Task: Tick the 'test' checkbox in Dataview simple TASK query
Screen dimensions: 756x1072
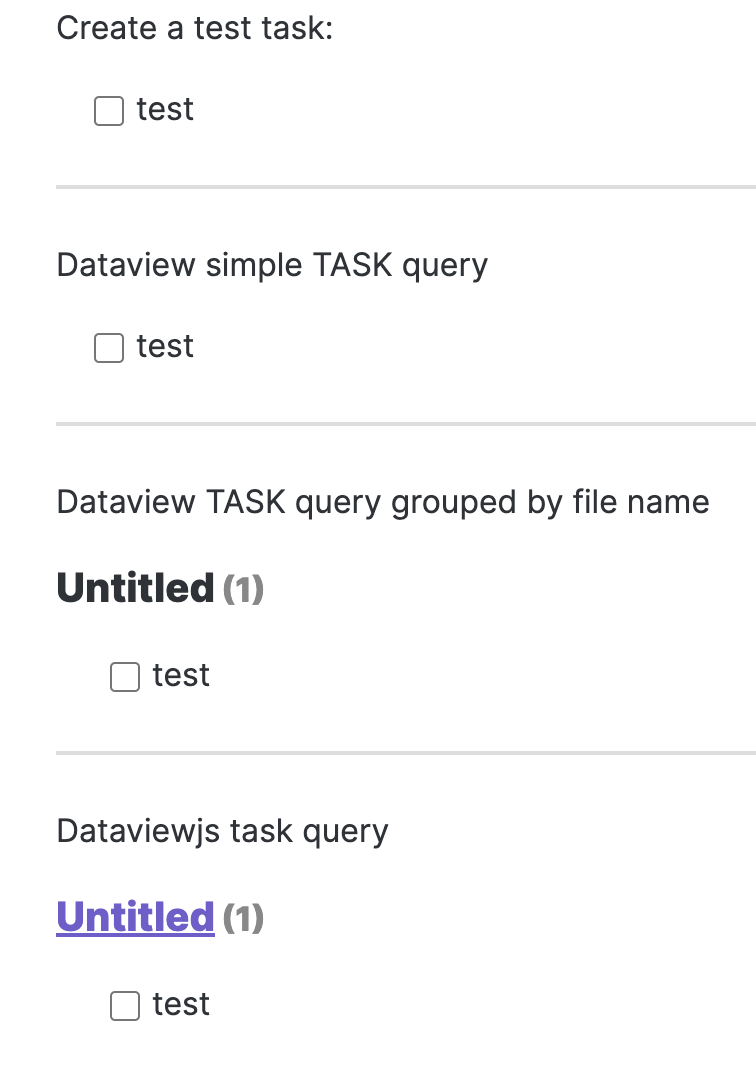Action: pos(107,347)
